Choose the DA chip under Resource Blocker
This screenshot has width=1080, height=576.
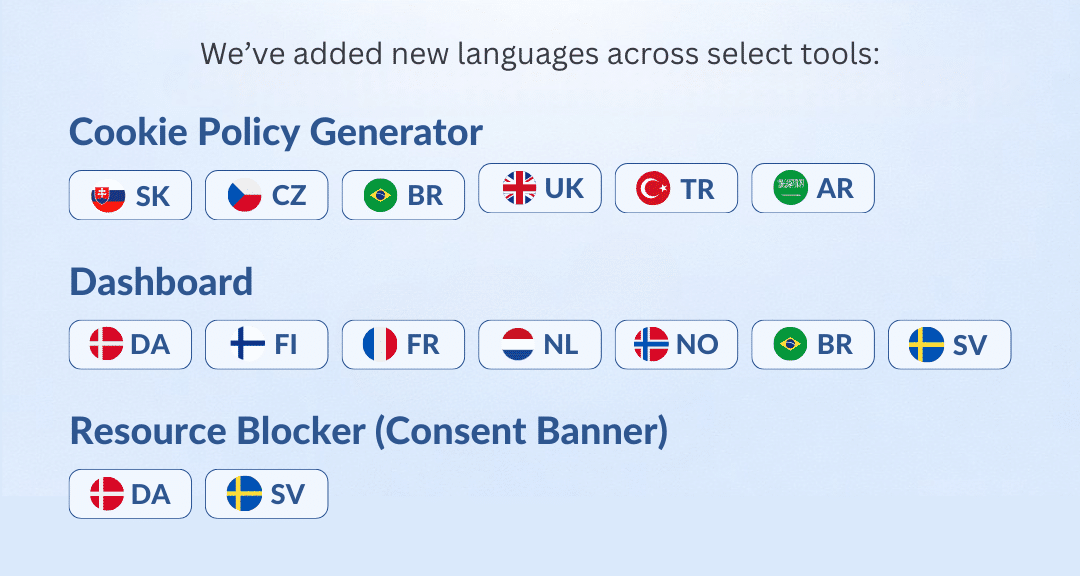pos(130,494)
